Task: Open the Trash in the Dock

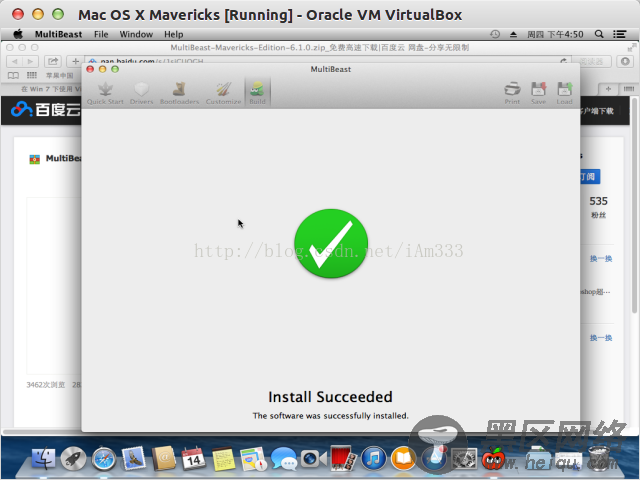Action: [x=600, y=458]
